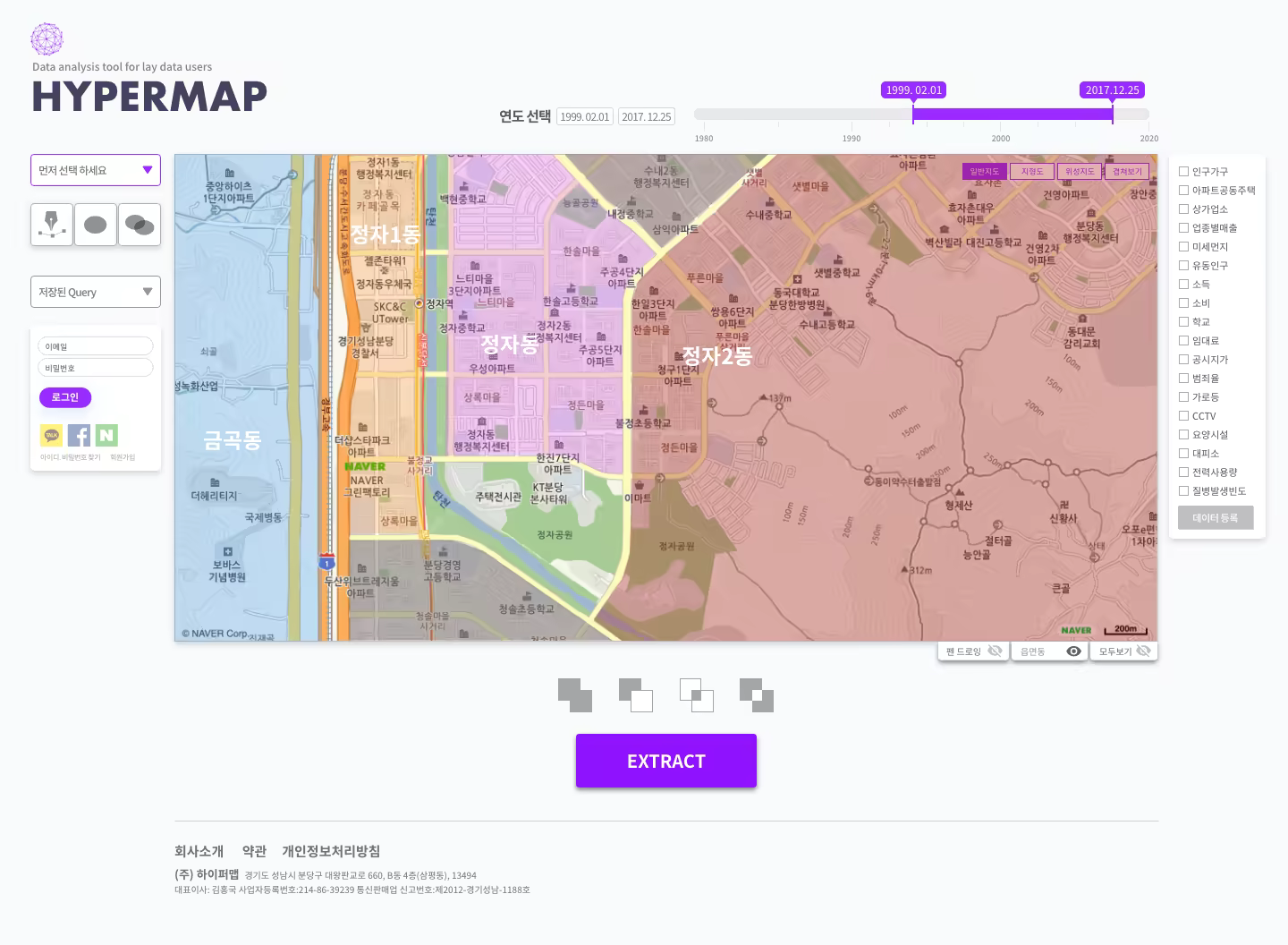
Task: Switch map to 지형도 view
Action: [x=1032, y=170]
